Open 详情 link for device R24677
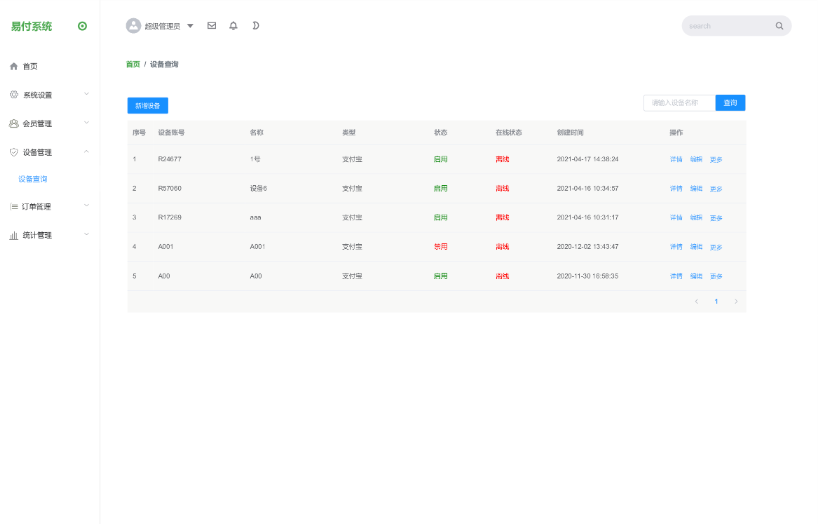Image resolution: width=822 pixels, height=524 pixels. pos(676,159)
